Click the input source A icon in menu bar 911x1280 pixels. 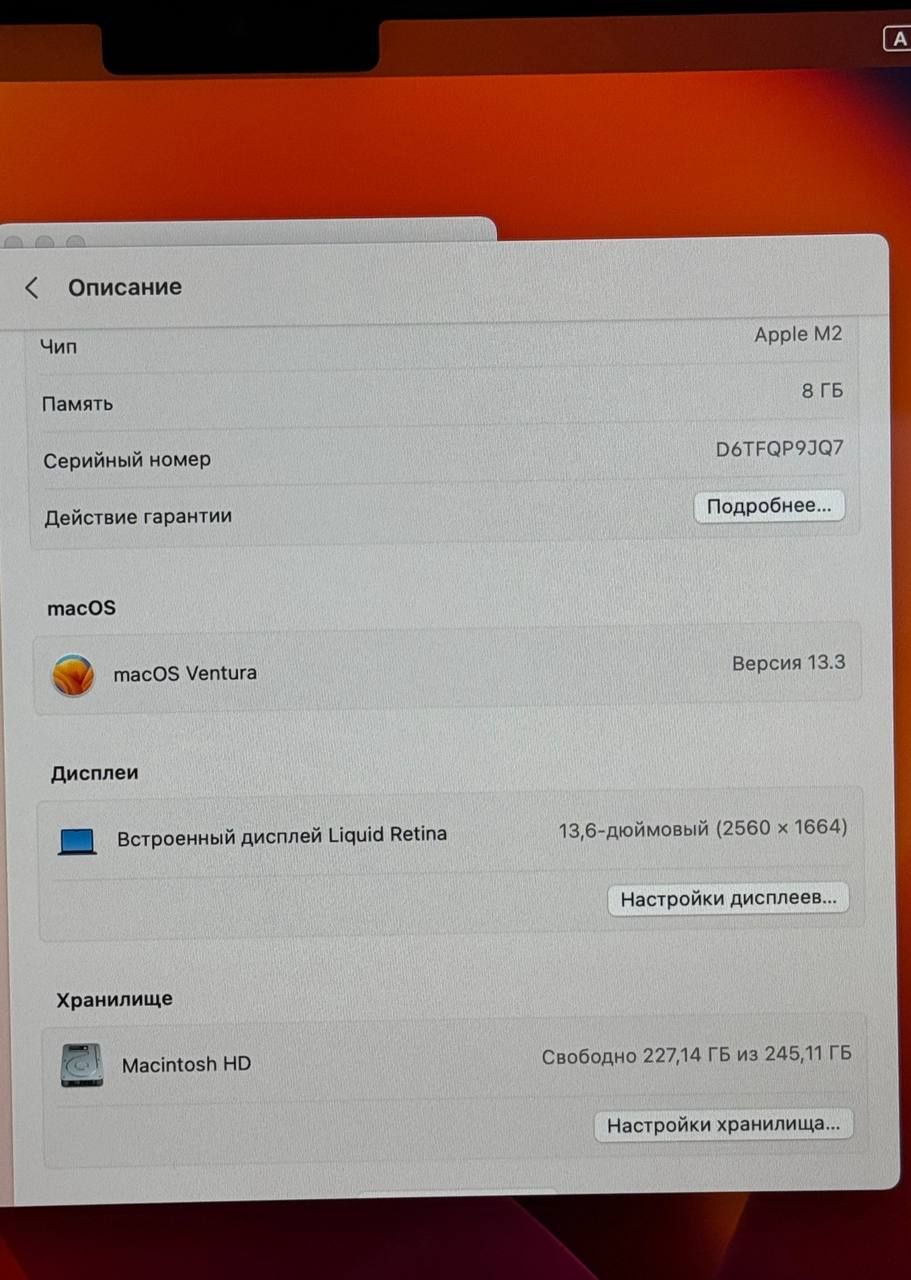pyautogui.click(x=897, y=39)
